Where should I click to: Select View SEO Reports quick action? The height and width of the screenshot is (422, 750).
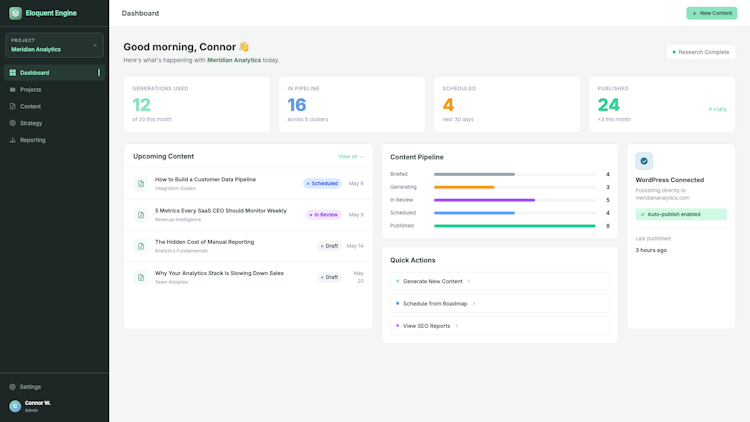click(500, 326)
